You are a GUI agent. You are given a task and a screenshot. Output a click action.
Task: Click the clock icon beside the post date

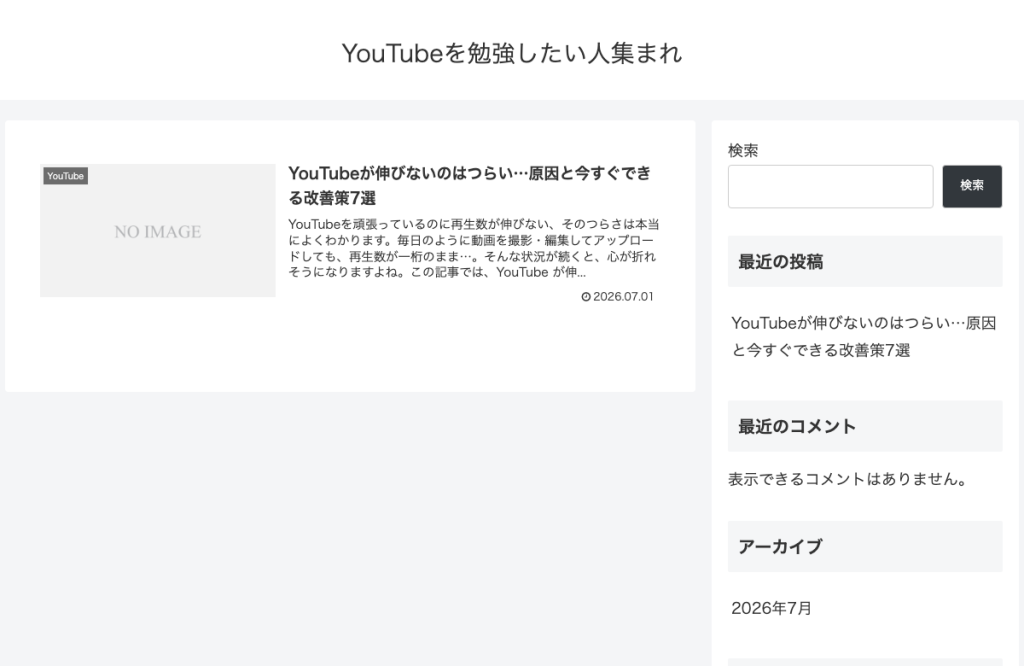click(586, 296)
